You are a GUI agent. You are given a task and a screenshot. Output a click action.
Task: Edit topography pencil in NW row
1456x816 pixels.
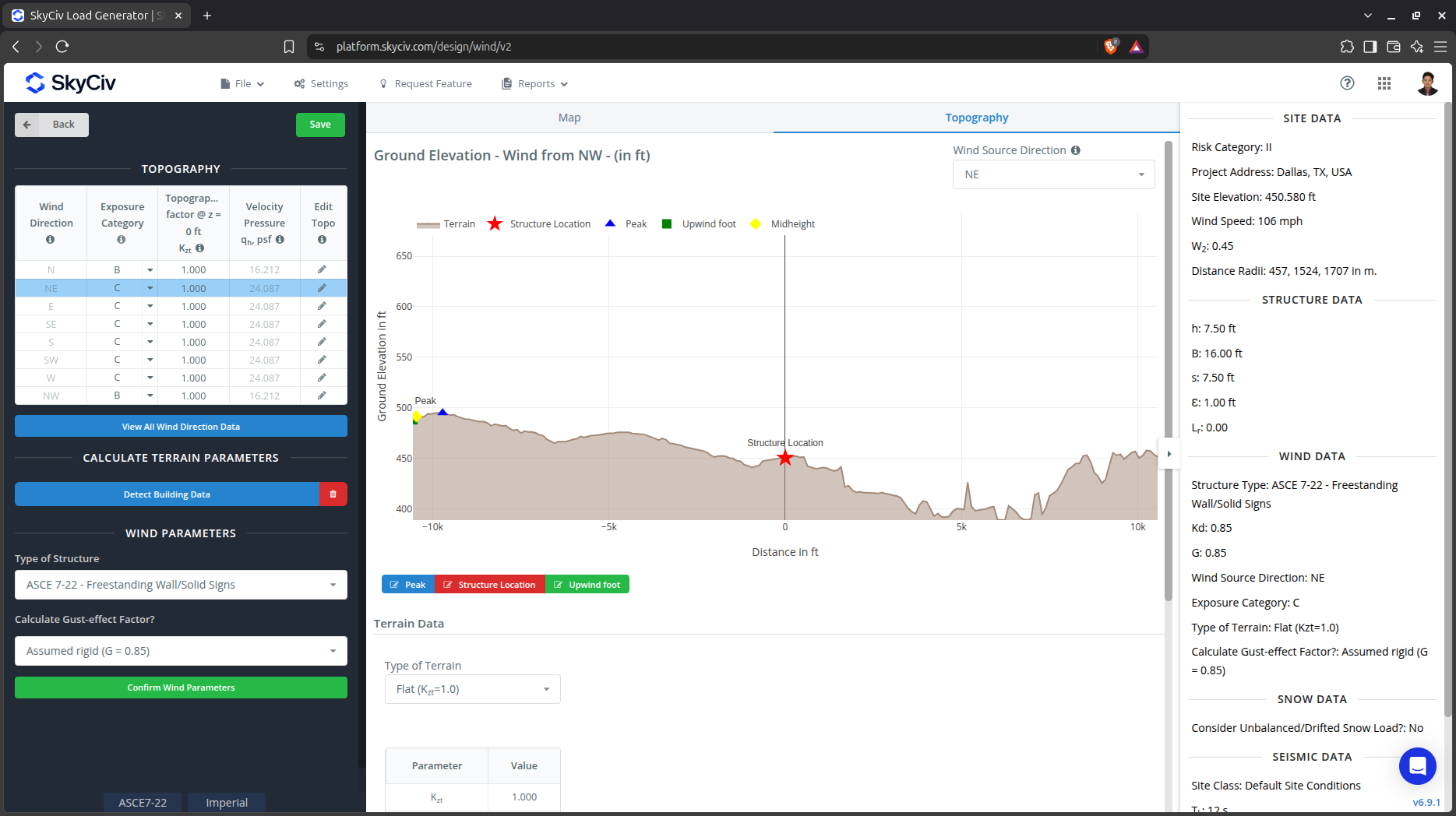tap(322, 396)
